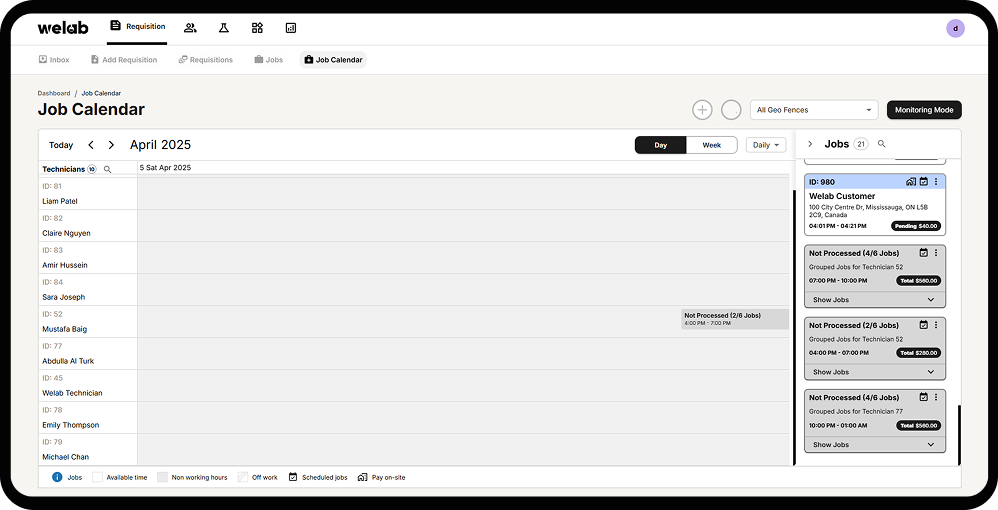Select the Day view toggle
998x510 pixels.
pyautogui.click(x=661, y=145)
